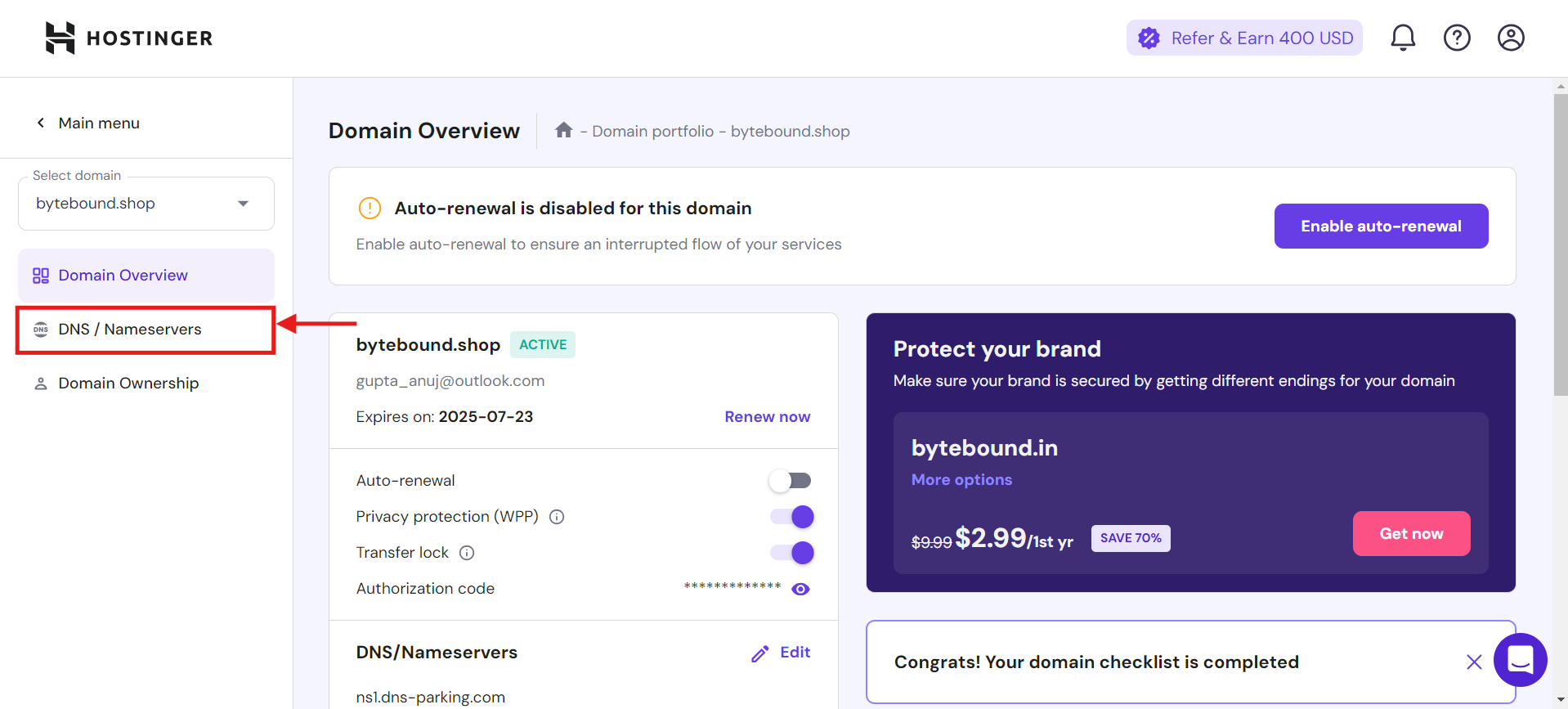Click the SAVE 70% badge
1568x709 pixels.
click(x=1131, y=538)
